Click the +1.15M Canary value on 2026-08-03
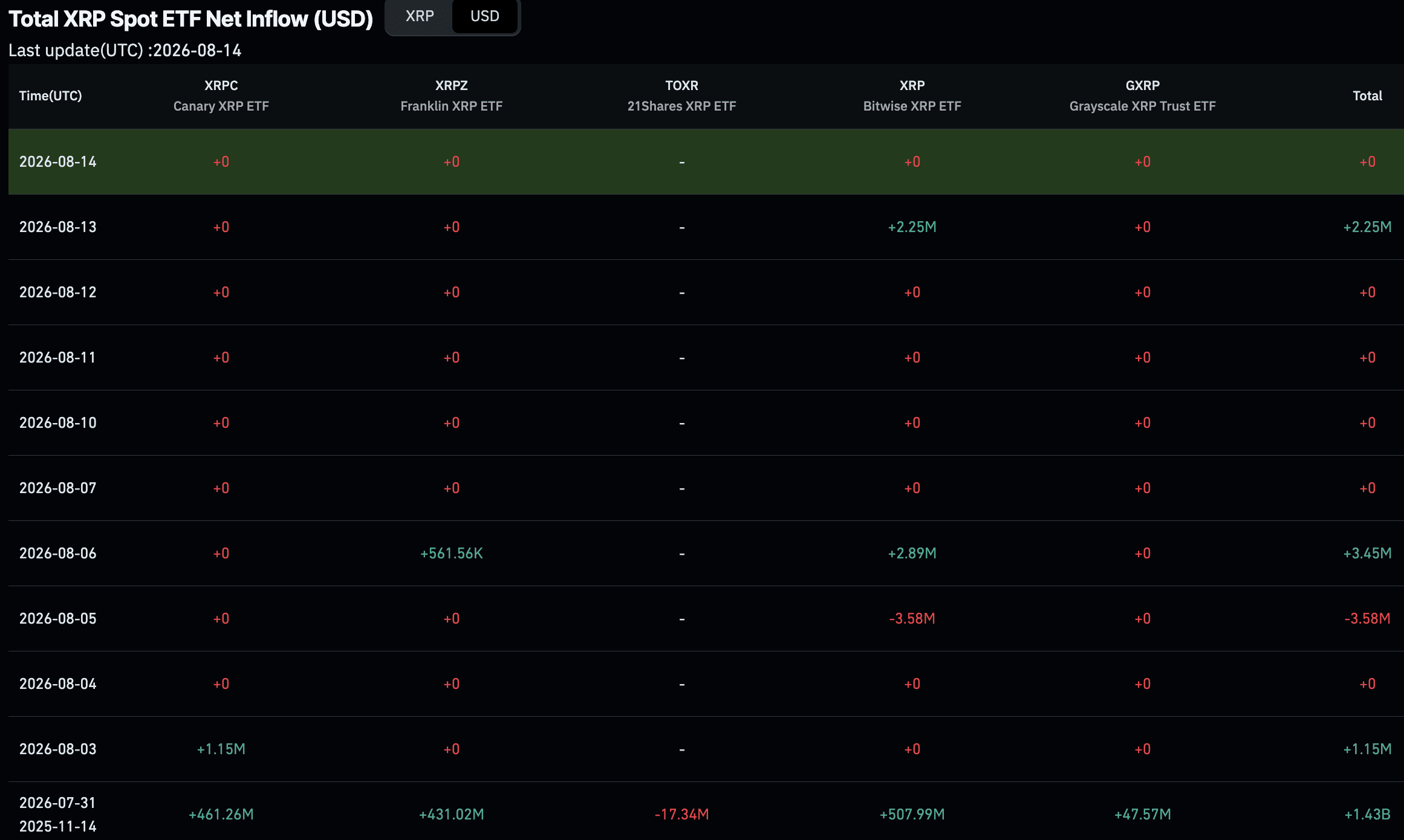The image size is (1404, 840). click(221, 749)
